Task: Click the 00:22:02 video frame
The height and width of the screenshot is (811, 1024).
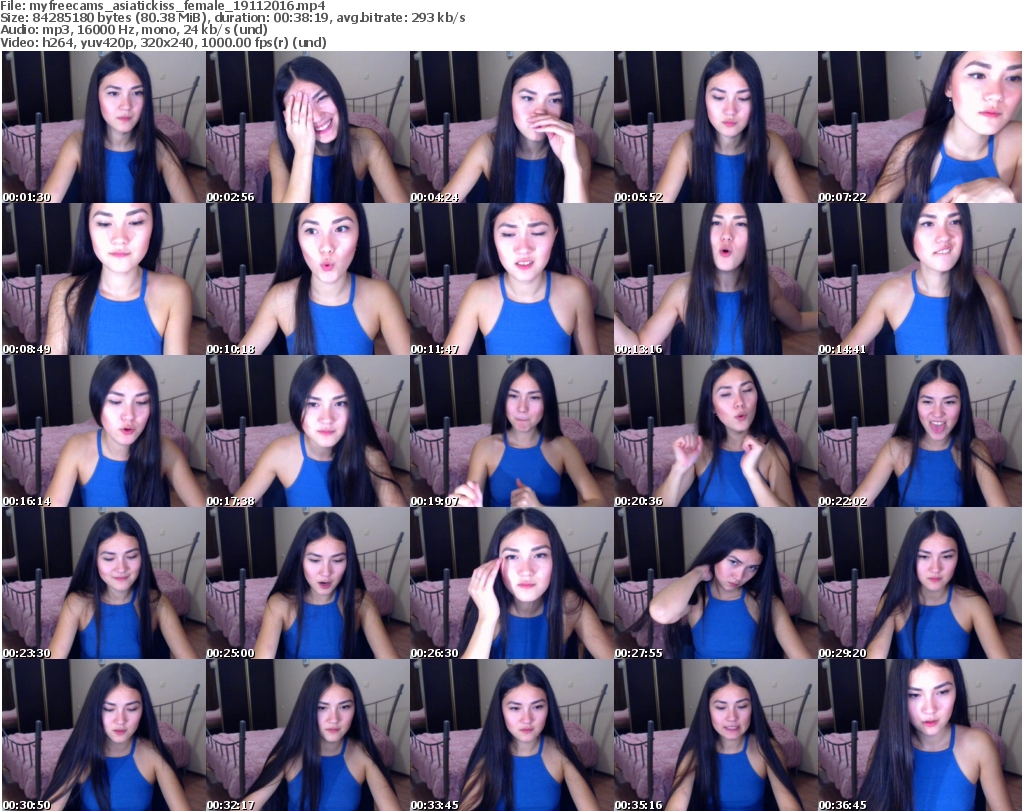Action: coord(920,431)
